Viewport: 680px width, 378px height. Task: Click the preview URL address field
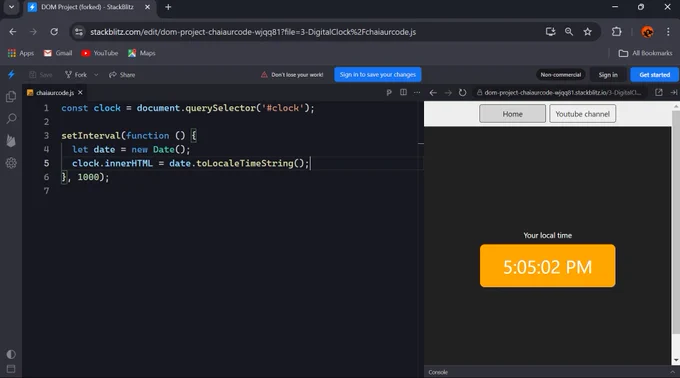(x=559, y=92)
